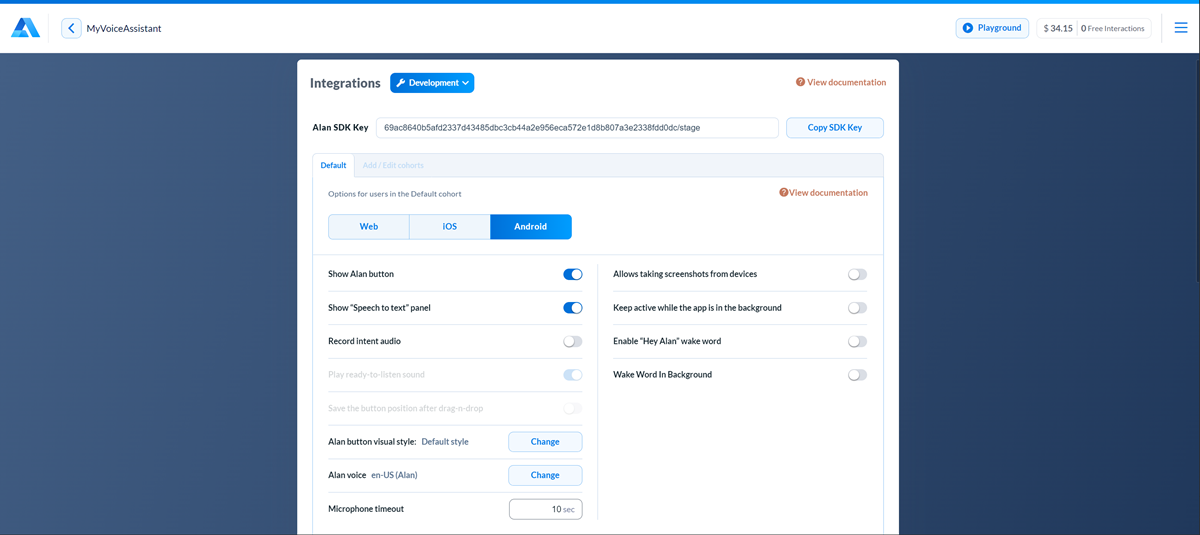The height and width of the screenshot is (535, 1200).
Task: Click the Alan logo icon
Action: click(25, 28)
